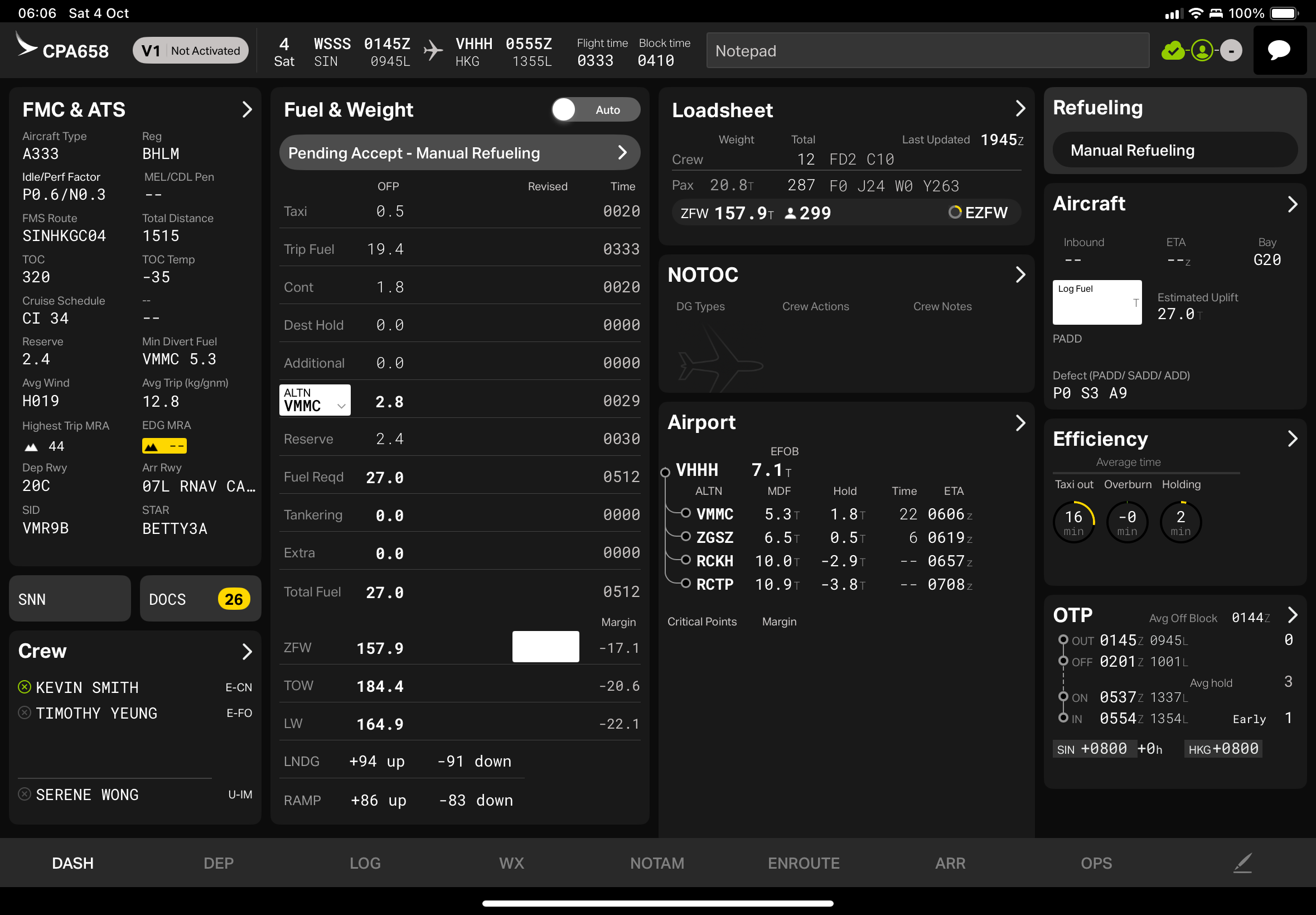
Task: Tap the V1 Not Activated status pill
Action: (x=191, y=50)
